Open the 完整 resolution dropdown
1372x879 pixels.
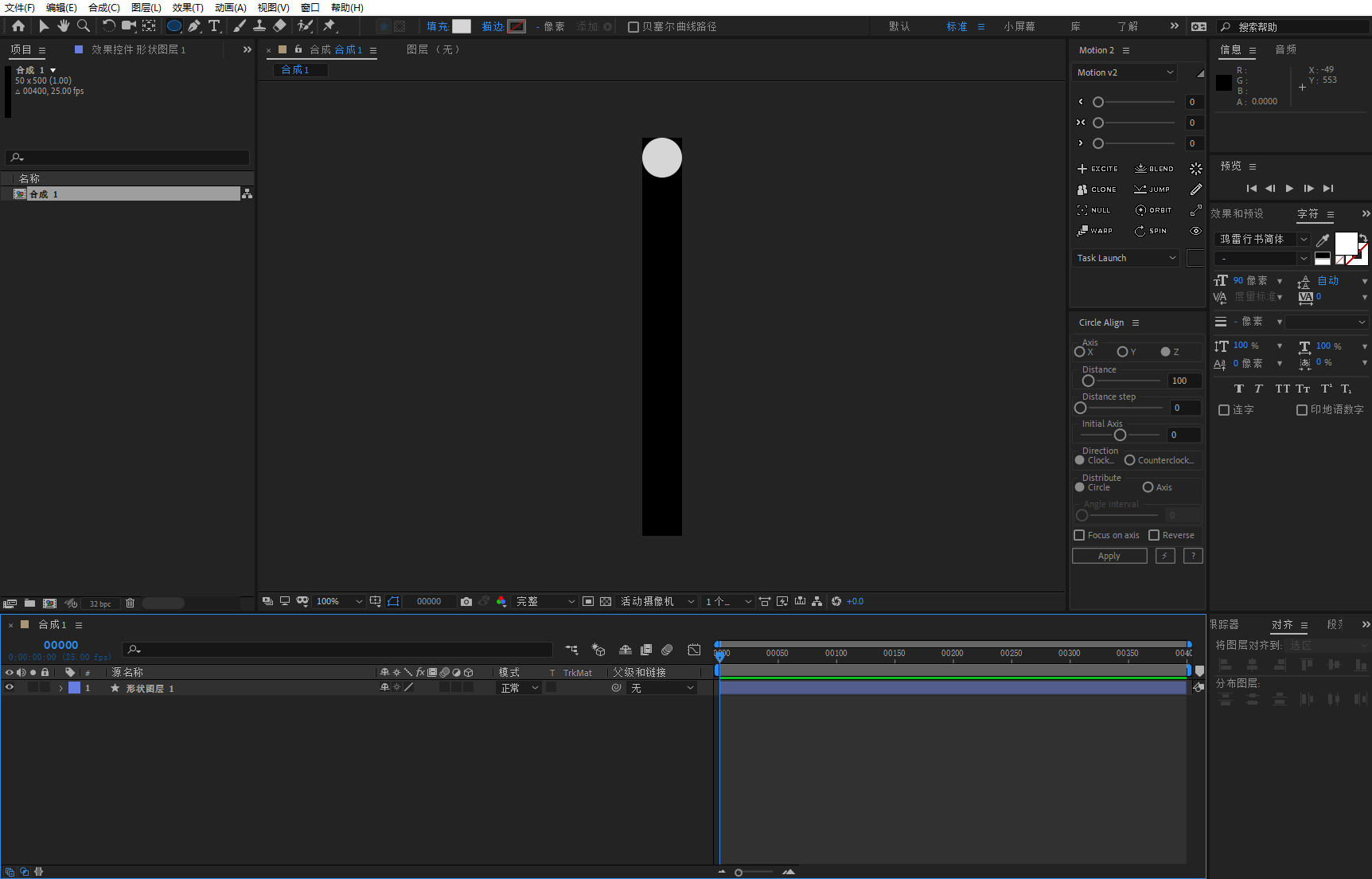(x=545, y=601)
